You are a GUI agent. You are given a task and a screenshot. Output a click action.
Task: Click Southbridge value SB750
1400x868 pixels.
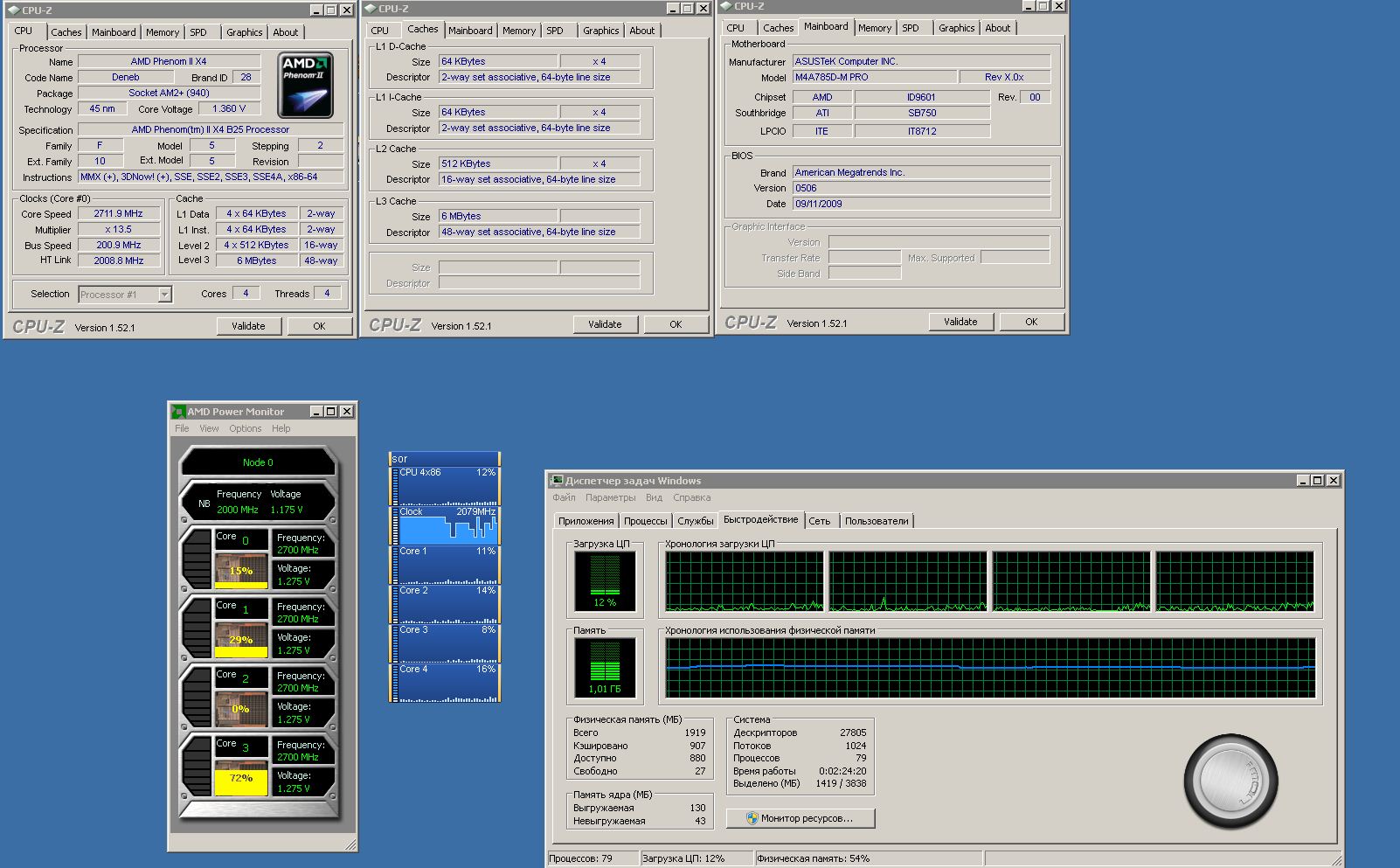coord(922,113)
